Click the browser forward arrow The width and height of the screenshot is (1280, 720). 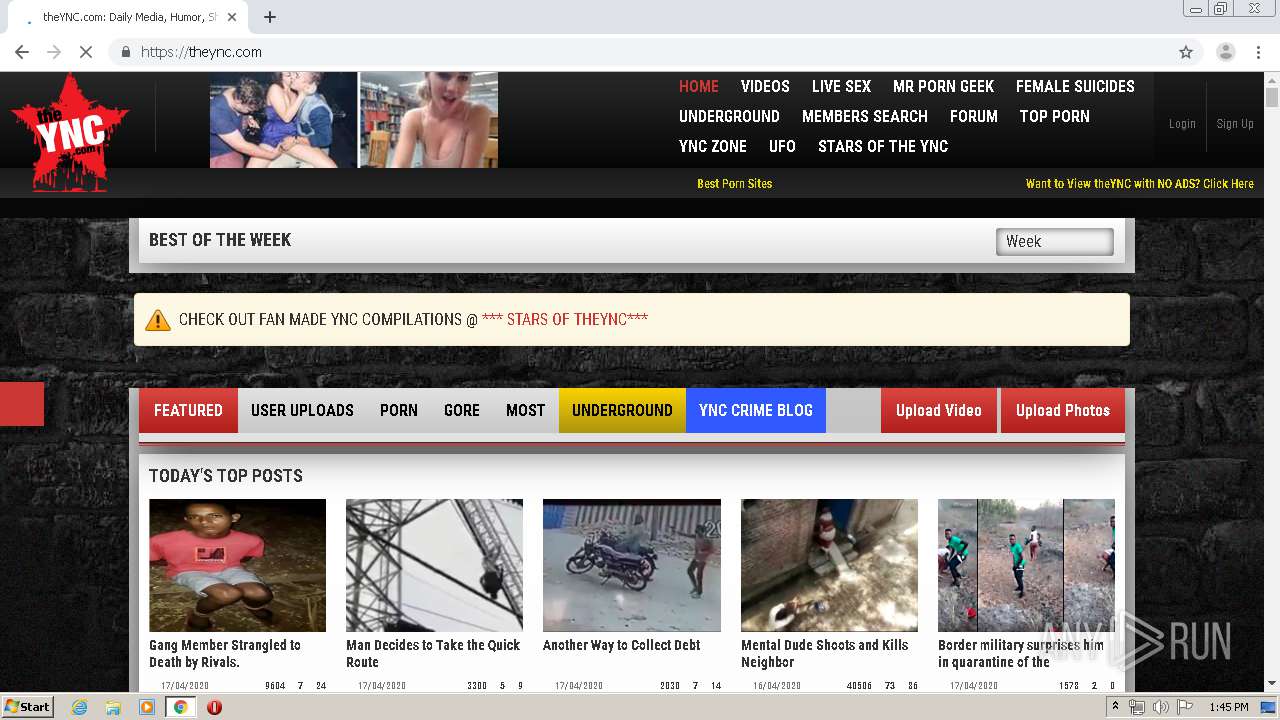pyautogui.click(x=54, y=52)
